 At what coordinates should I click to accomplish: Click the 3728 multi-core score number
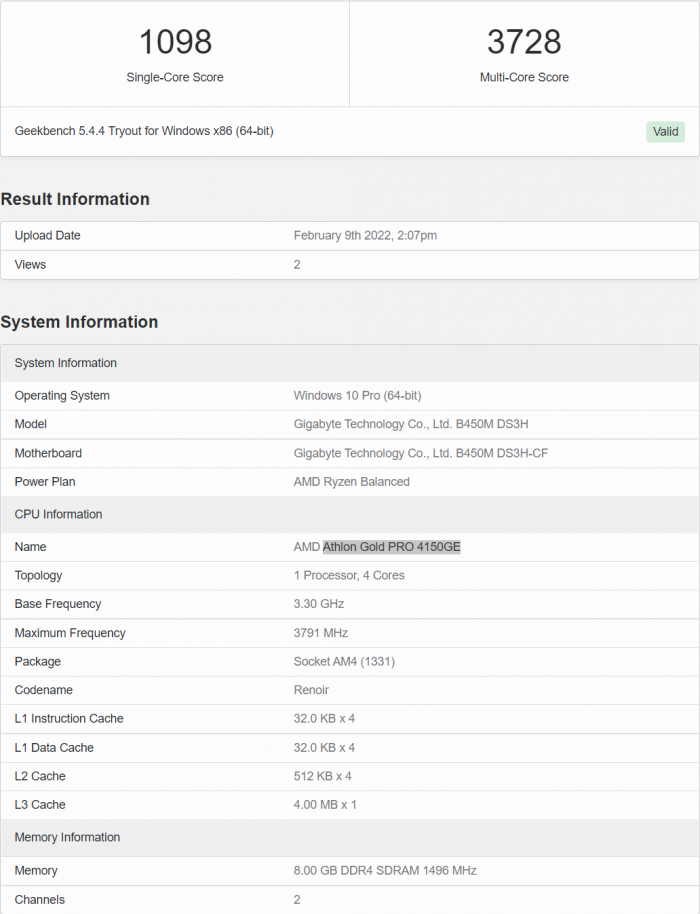point(524,42)
